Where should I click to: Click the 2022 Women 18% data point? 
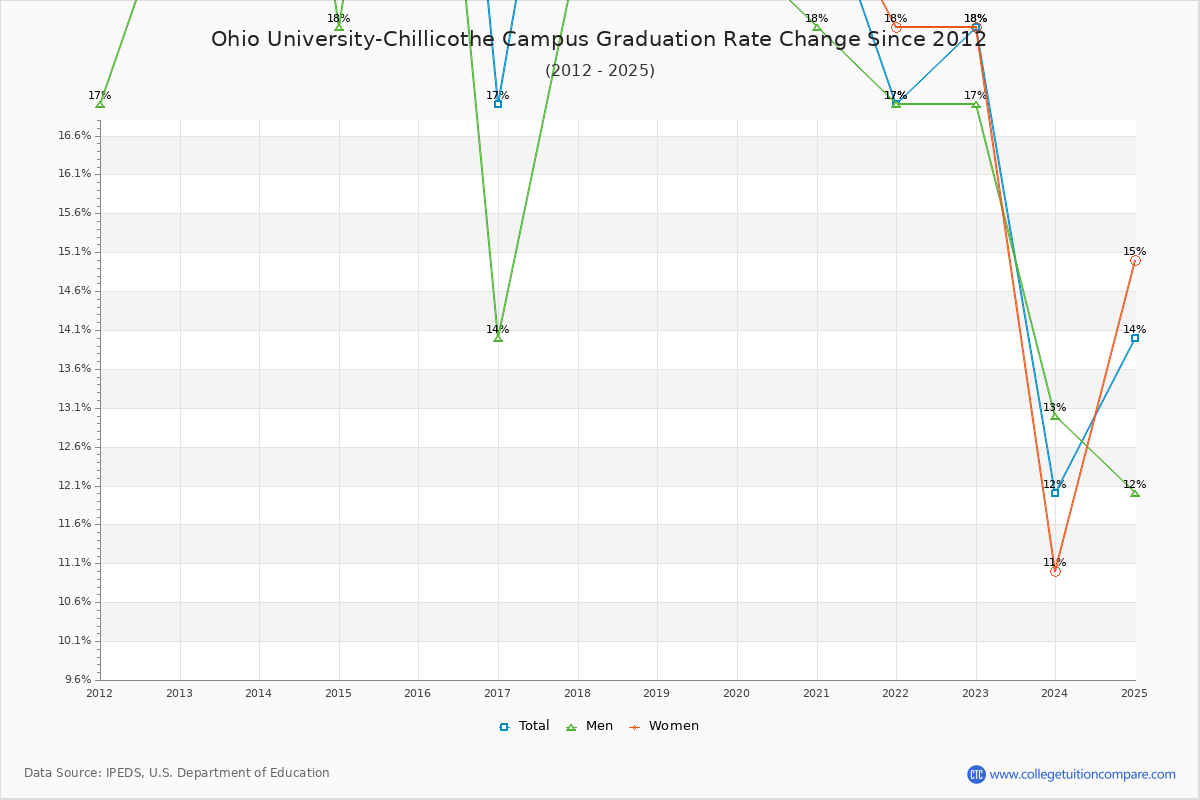point(896,27)
